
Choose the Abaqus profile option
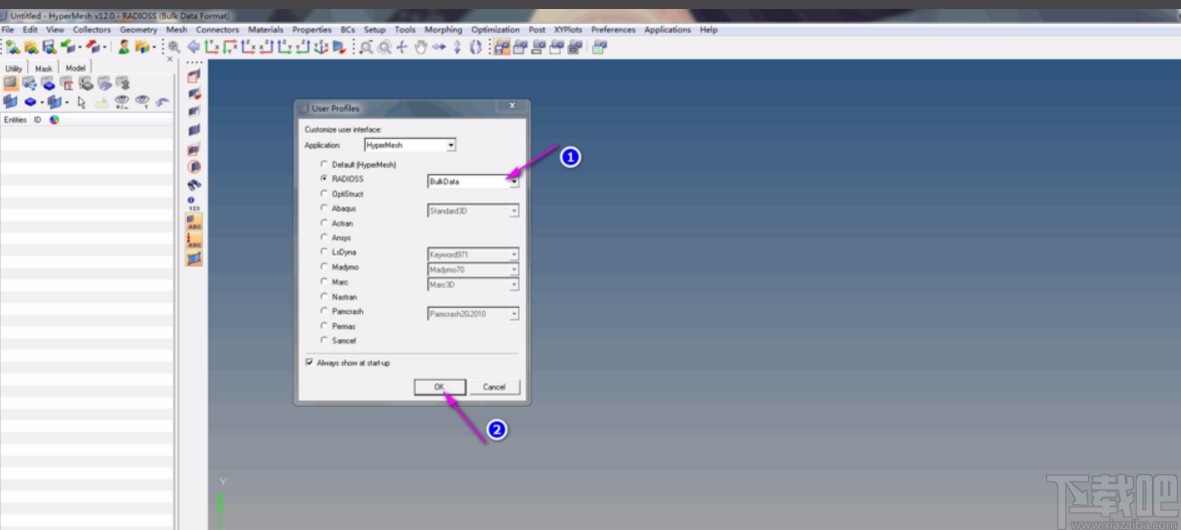click(323, 209)
